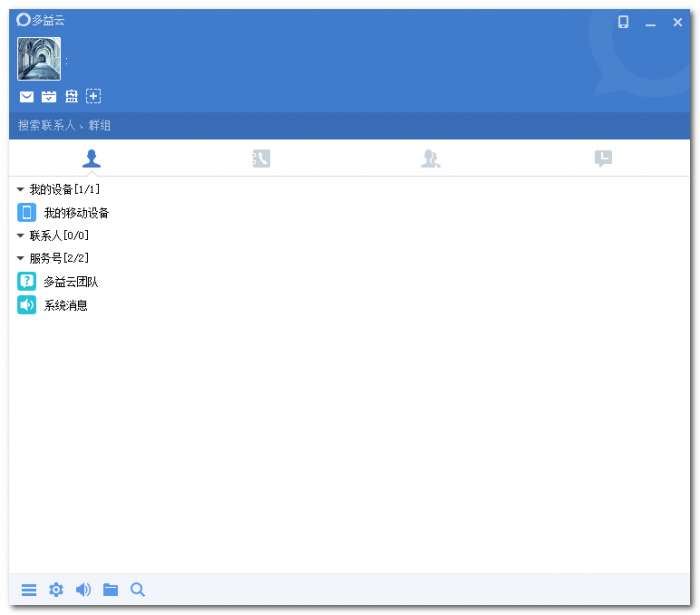Switch to the recent messages tab
700x615 pixels.
pyautogui.click(x=604, y=158)
